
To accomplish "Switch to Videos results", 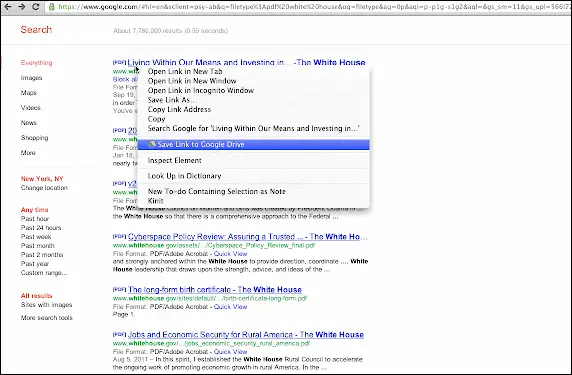I will (31, 108).
